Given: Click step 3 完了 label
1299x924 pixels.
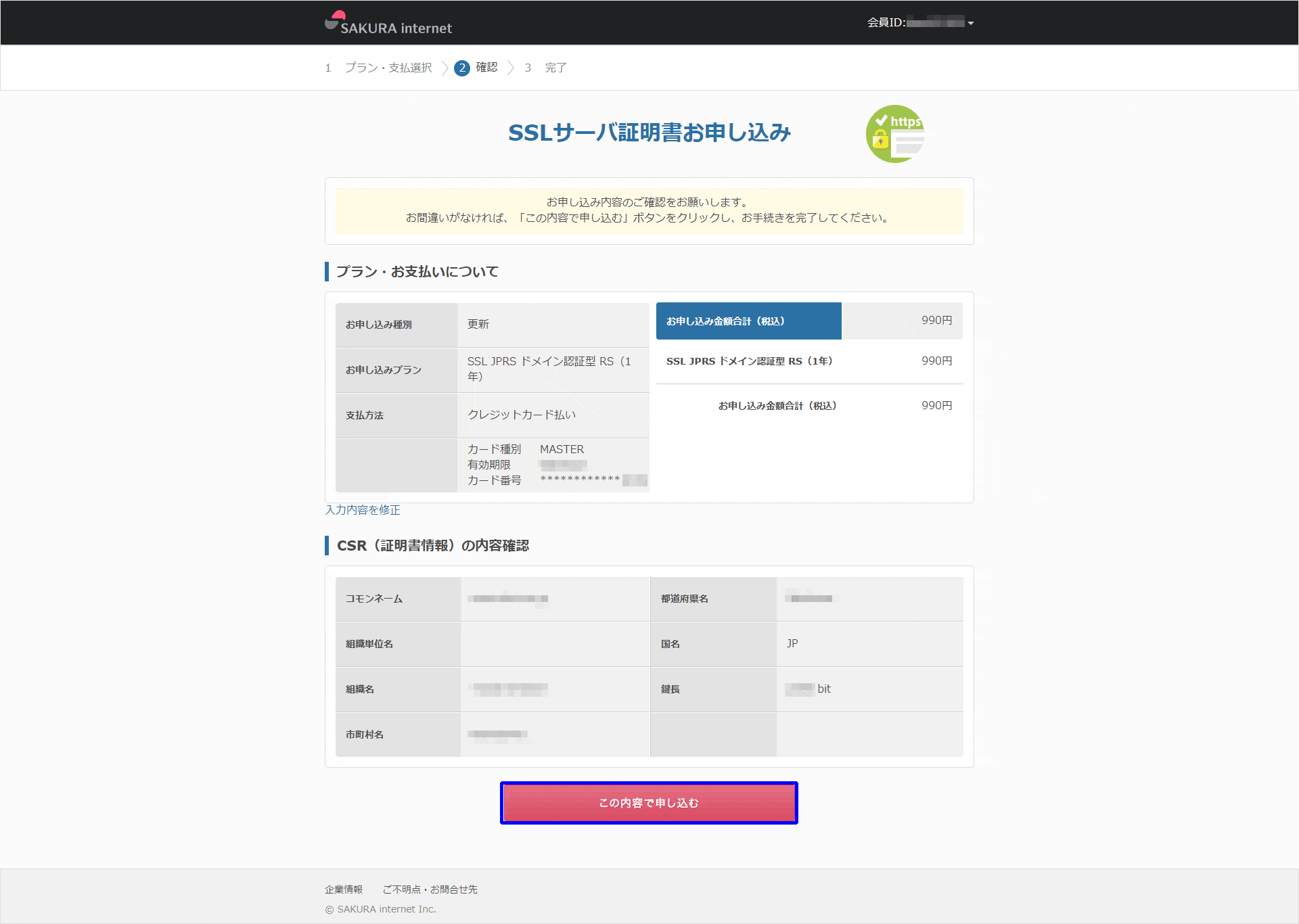Looking at the screenshot, I should tap(547, 68).
